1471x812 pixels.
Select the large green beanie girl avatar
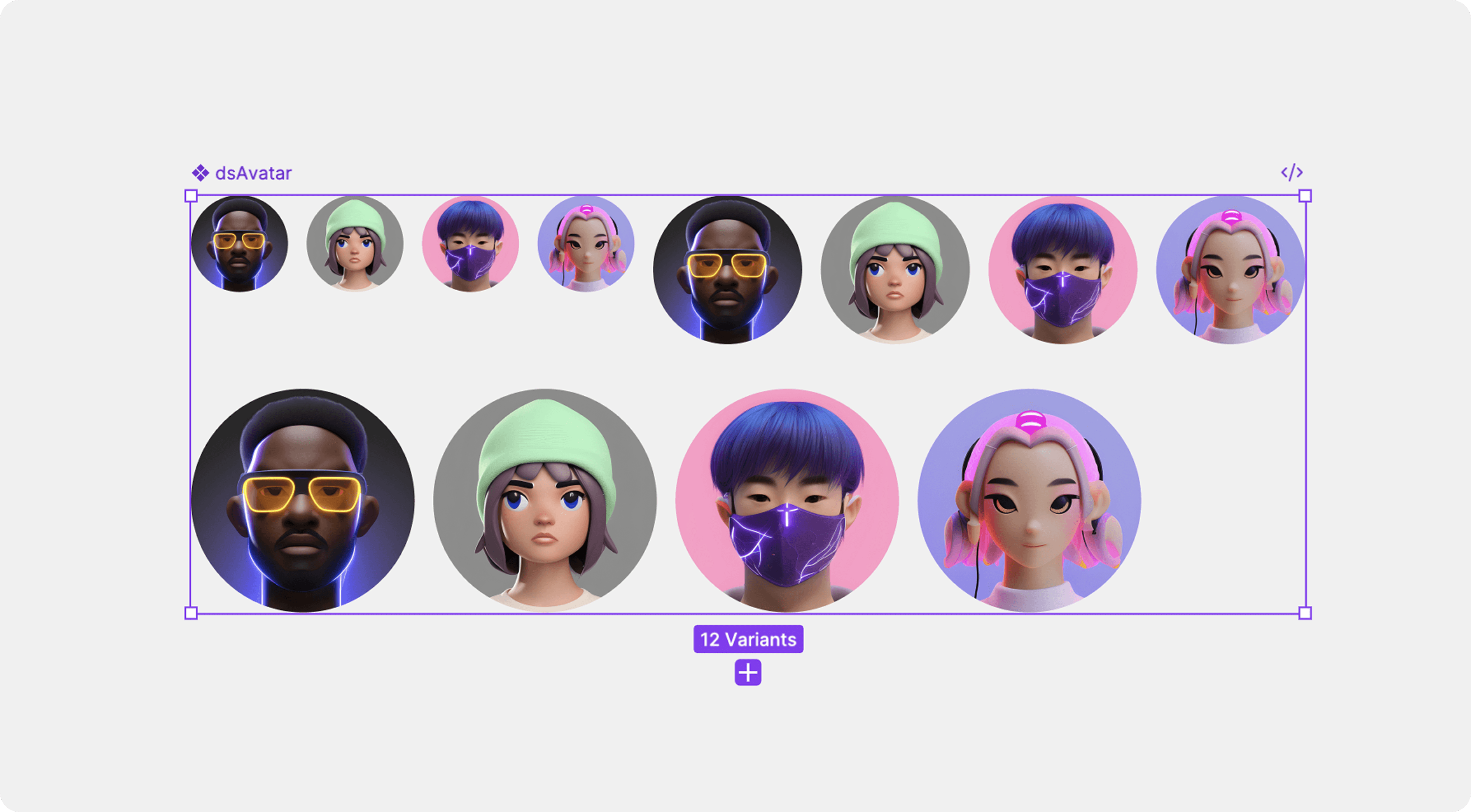(545, 500)
